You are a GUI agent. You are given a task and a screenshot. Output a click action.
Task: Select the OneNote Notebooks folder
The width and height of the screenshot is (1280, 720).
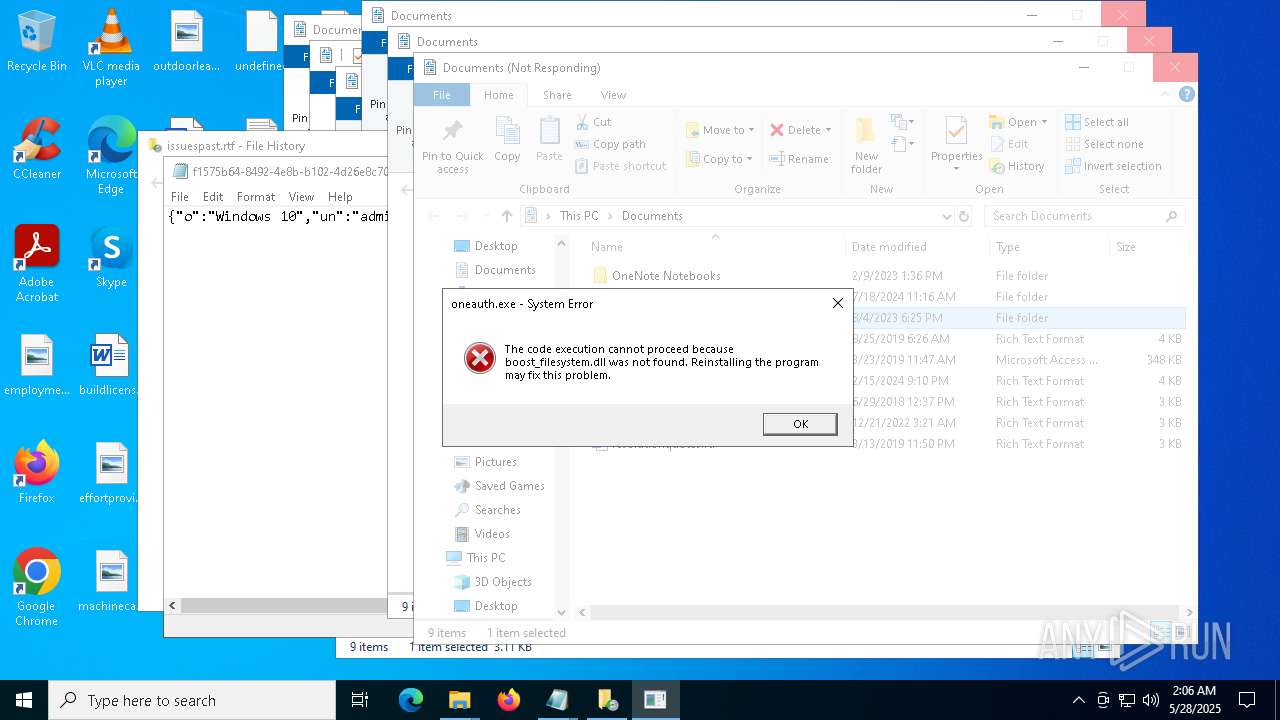click(666, 276)
